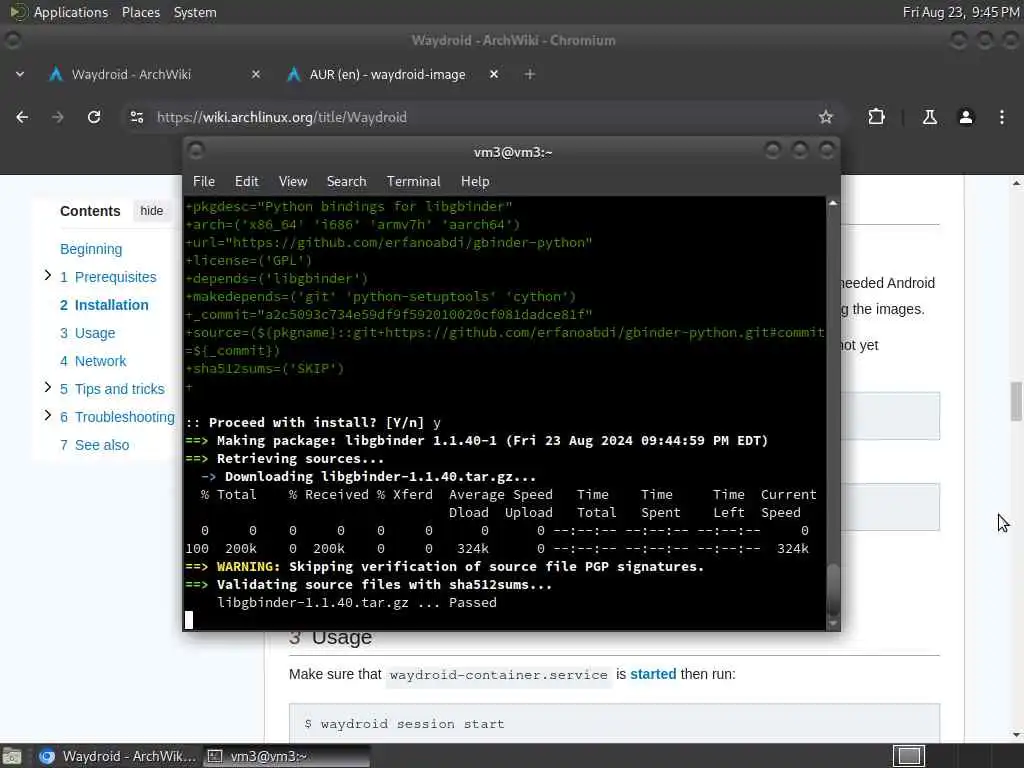The image size is (1024, 768).
Task: Click the page scrollbar down arrow
Action: pos(1016,735)
